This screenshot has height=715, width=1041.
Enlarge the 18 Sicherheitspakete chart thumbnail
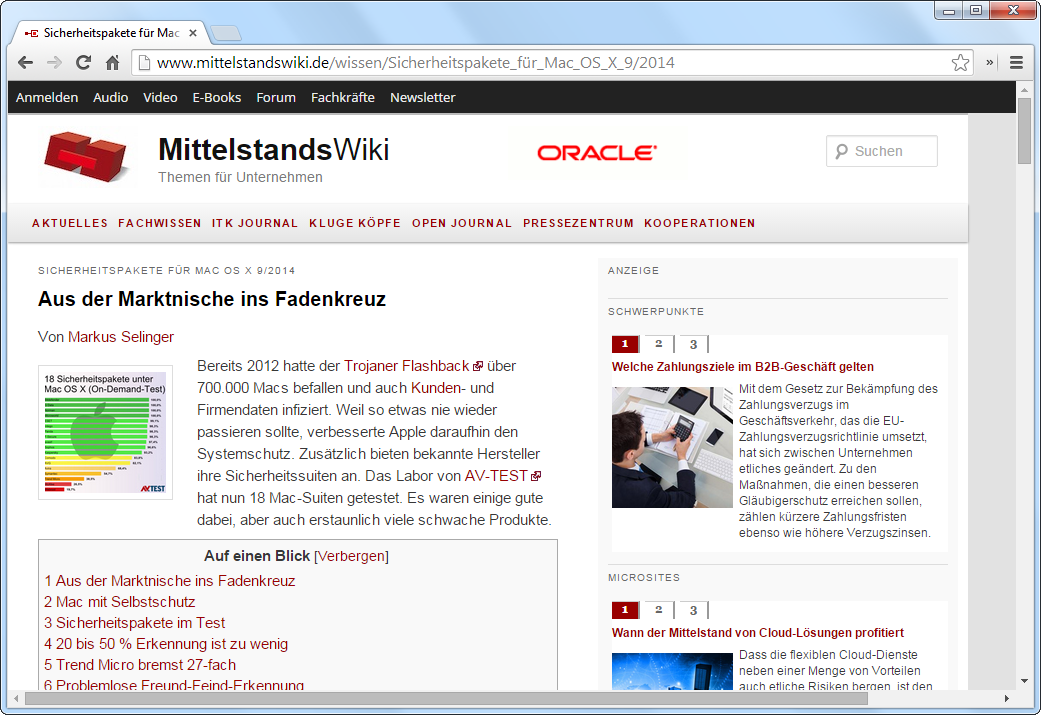tap(105, 432)
